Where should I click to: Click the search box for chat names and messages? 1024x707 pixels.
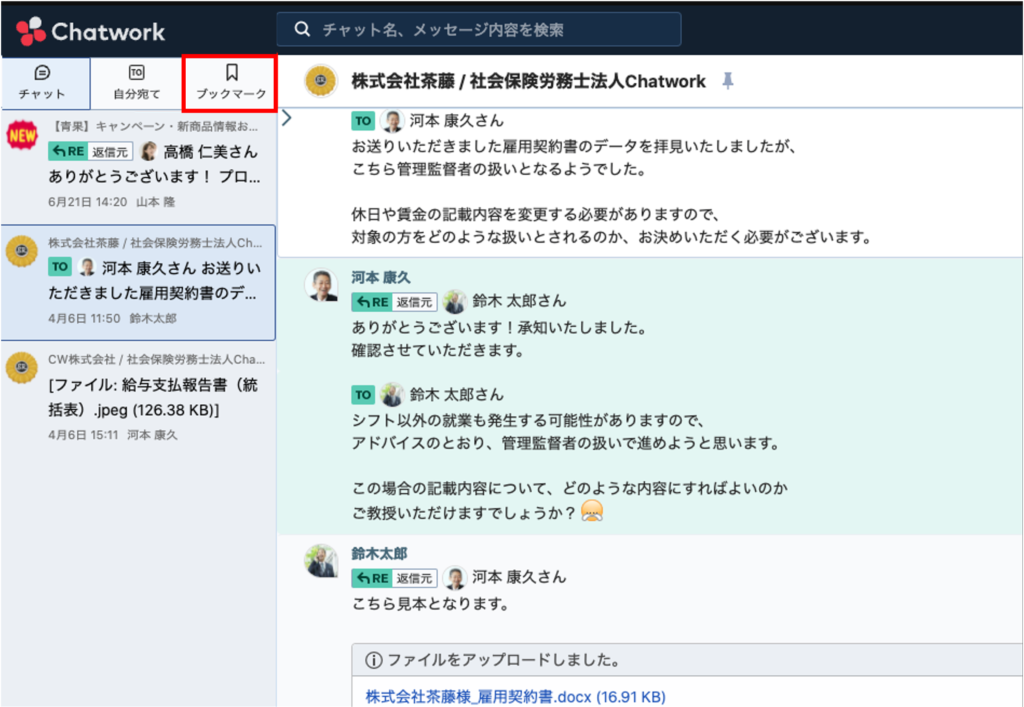coord(479,29)
